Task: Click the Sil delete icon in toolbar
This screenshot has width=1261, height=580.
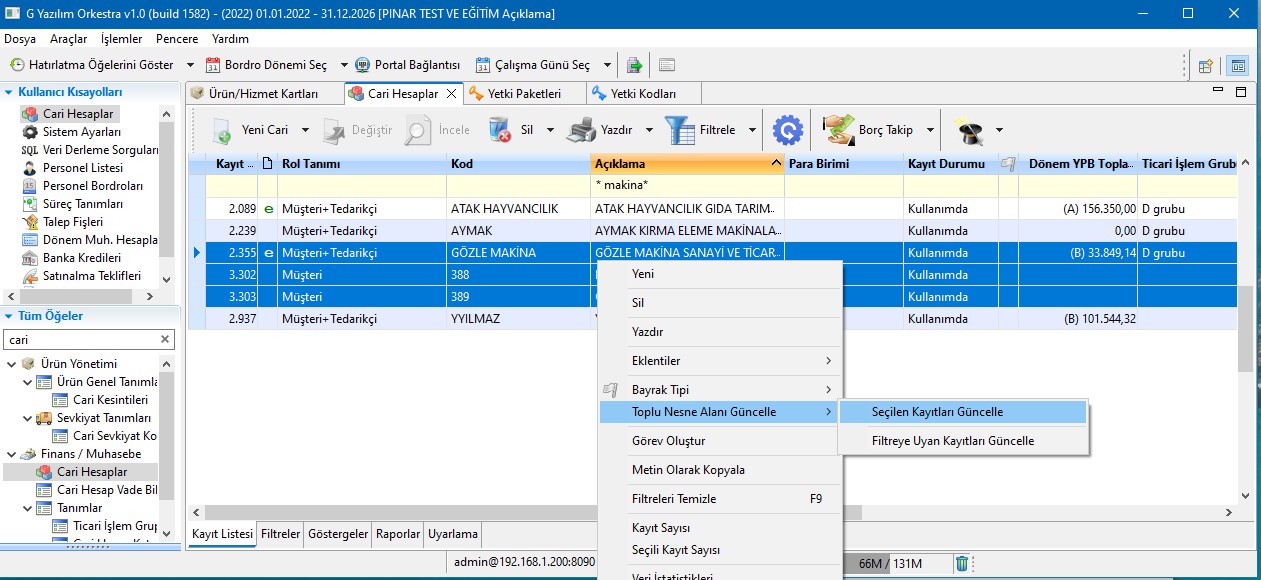Action: (x=500, y=131)
